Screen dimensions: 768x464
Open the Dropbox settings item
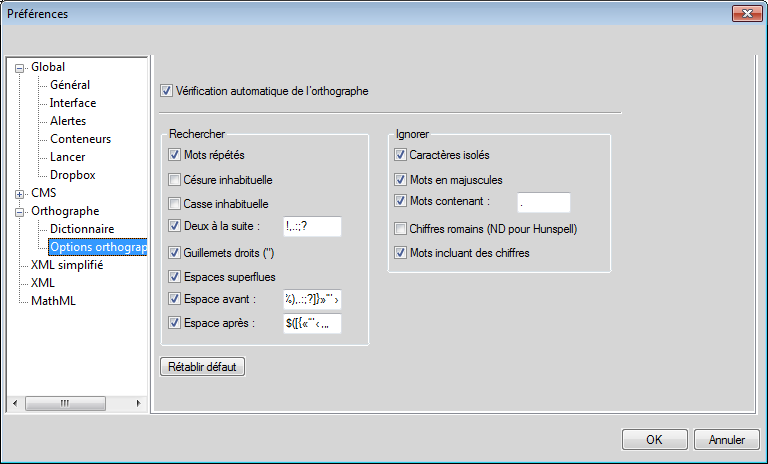point(72,175)
